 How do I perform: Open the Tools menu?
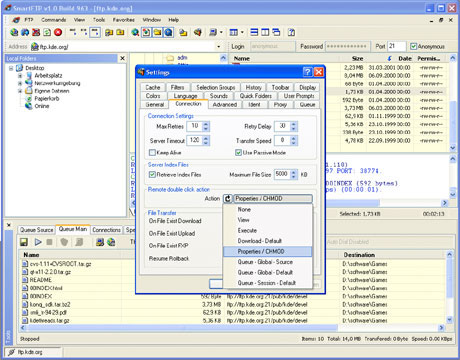coord(99,20)
